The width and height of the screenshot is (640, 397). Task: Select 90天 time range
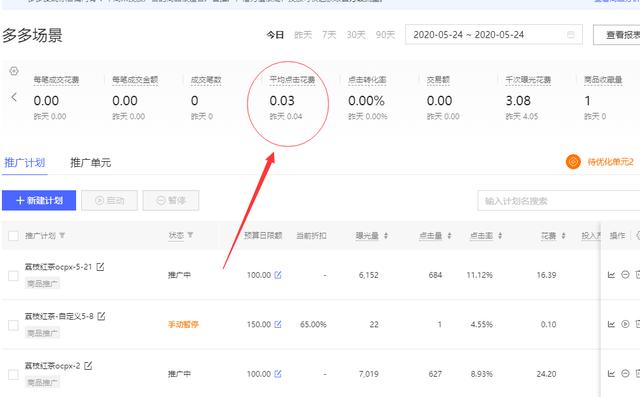(385, 35)
